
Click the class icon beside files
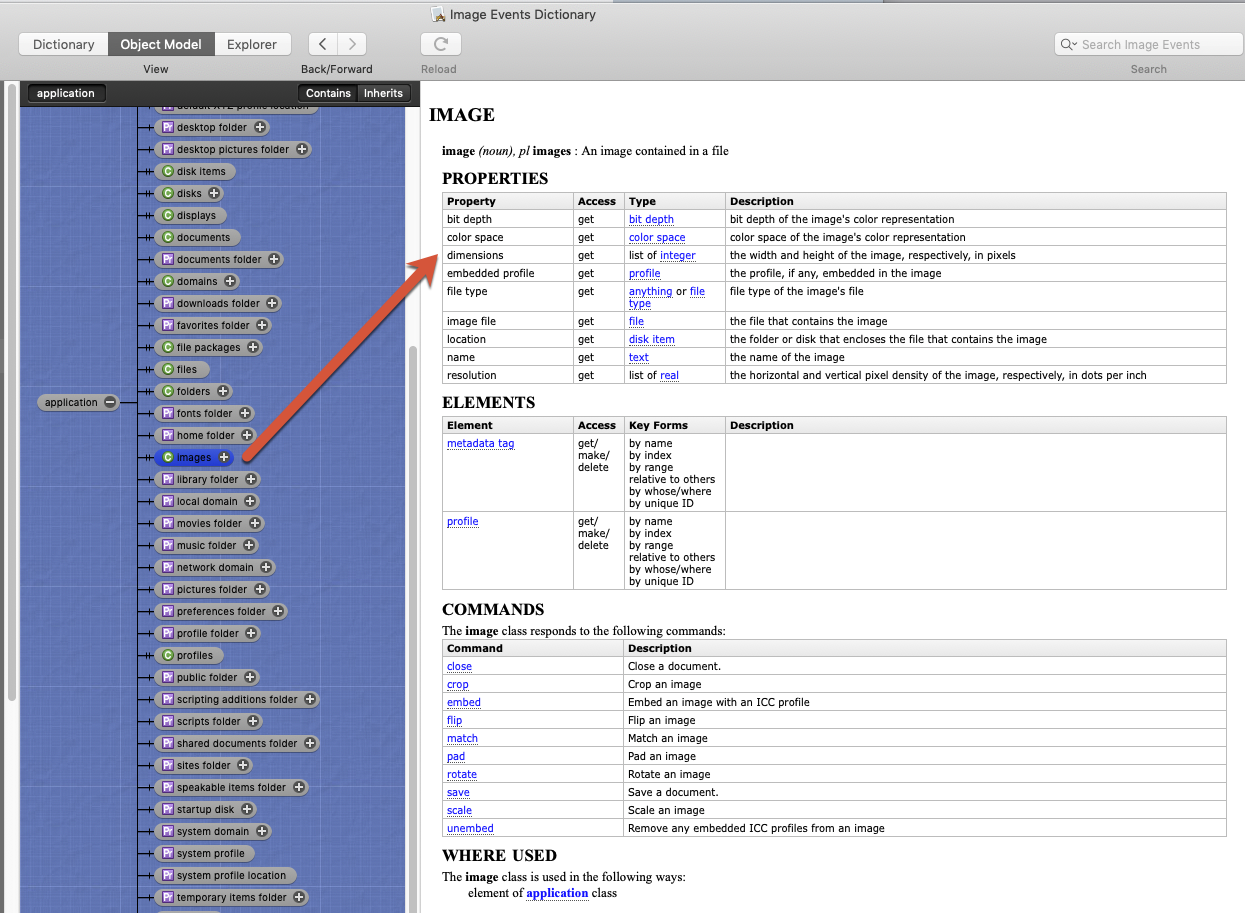pyautogui.click(x=168, y=370)
